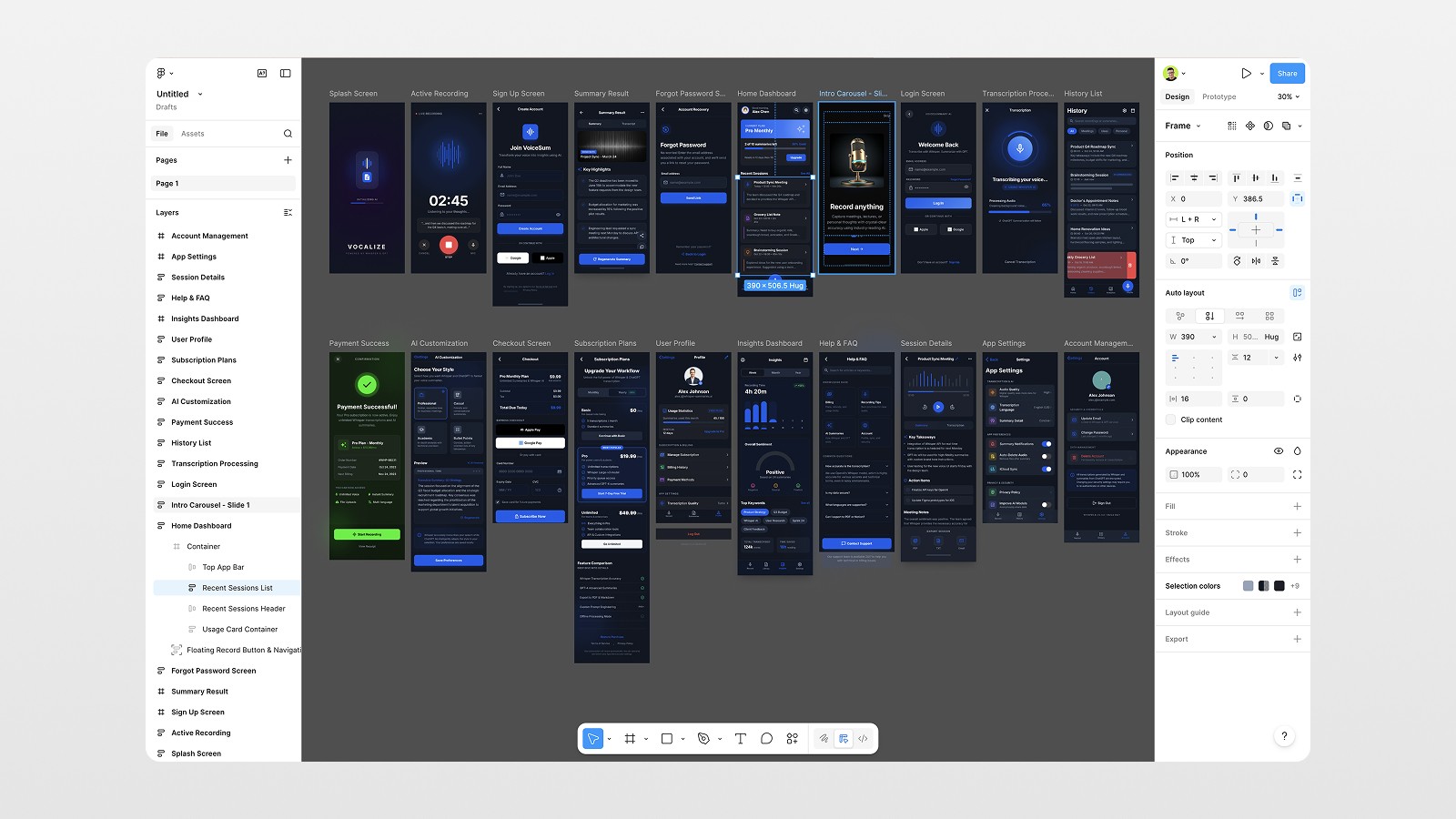Screen dimensions: 1456x819
Task: Click a swatch under Selection colors
Action: 1248,586
